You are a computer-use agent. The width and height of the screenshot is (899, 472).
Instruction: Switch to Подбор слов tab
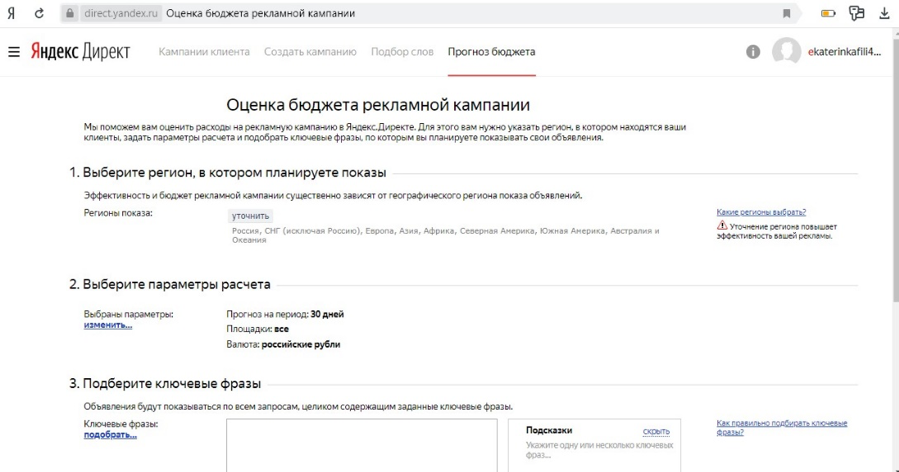coord(402,52)
